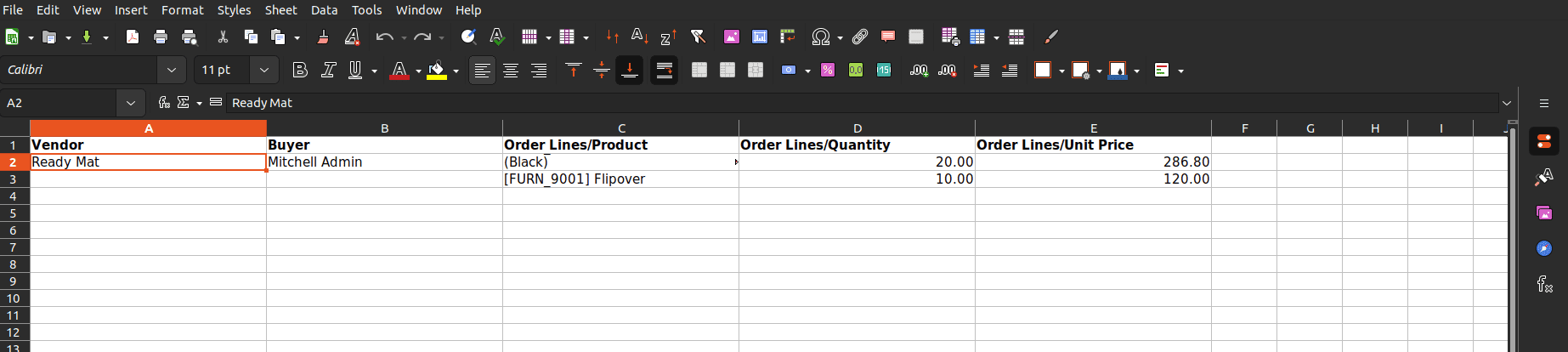Insert an image with the picture icon

point(731,37)
